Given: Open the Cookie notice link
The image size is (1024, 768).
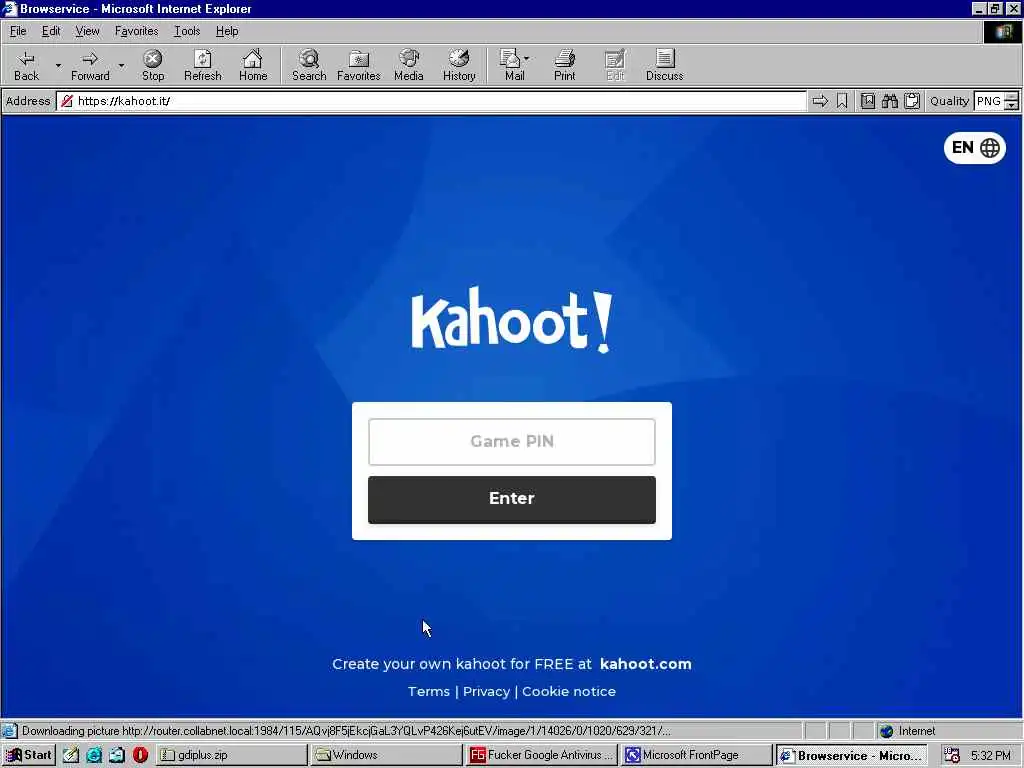Looking at the screenshot, I should (569, 691).
